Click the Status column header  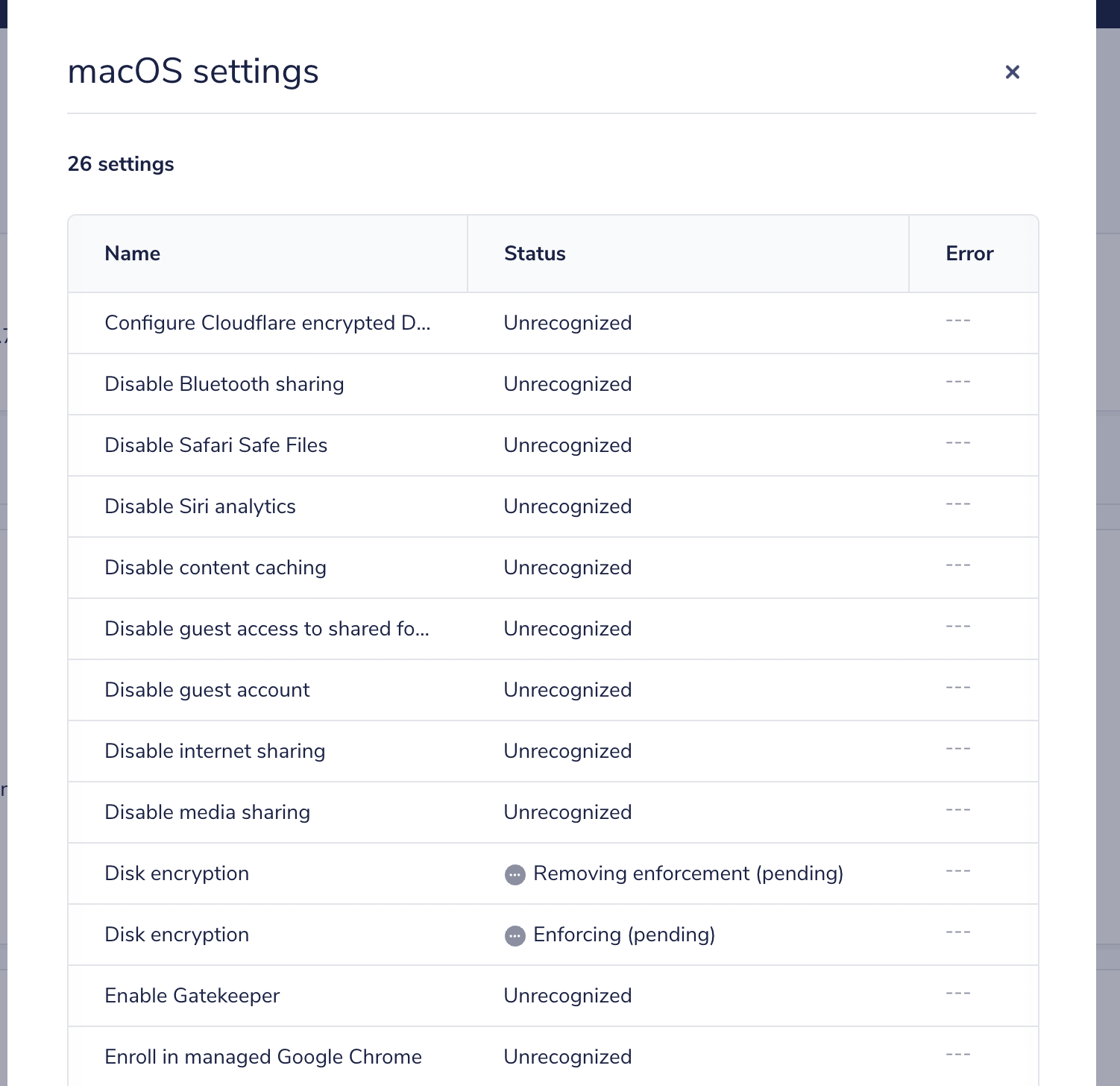[534, 254]
